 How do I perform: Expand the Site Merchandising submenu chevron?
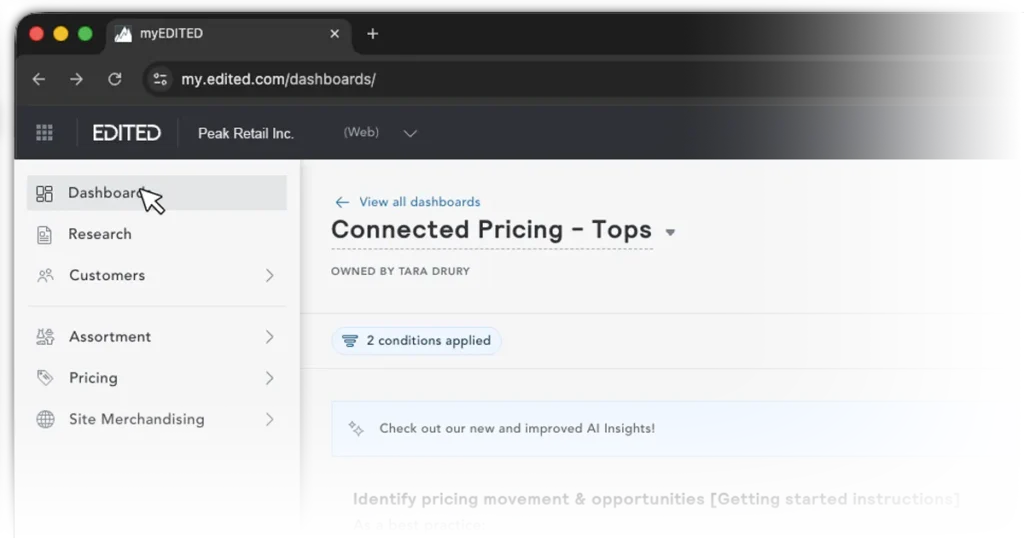click(x=269, y=420)
